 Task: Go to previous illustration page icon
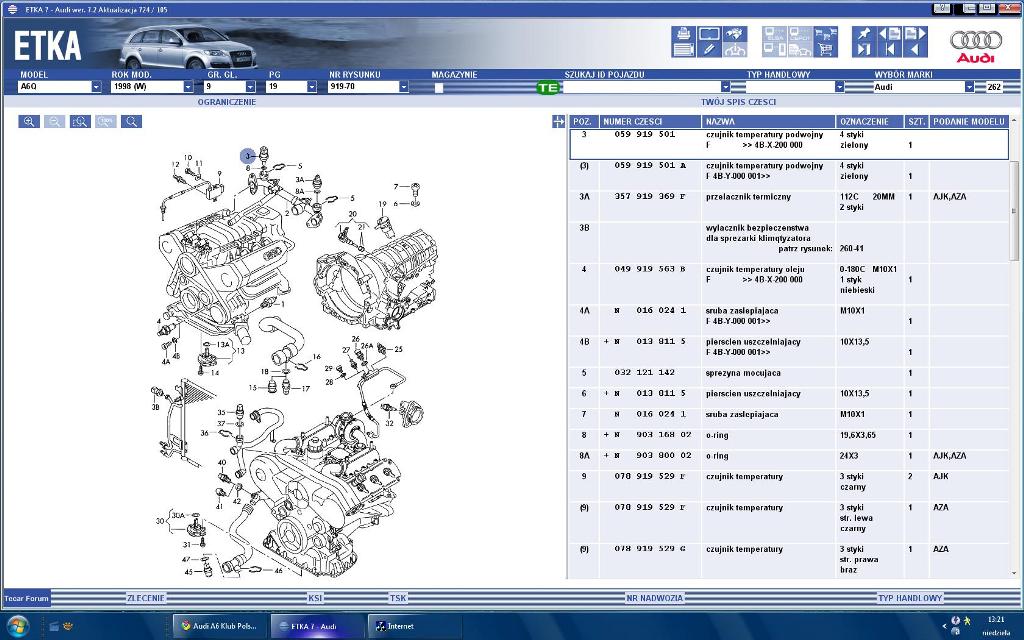click(889, 34)
